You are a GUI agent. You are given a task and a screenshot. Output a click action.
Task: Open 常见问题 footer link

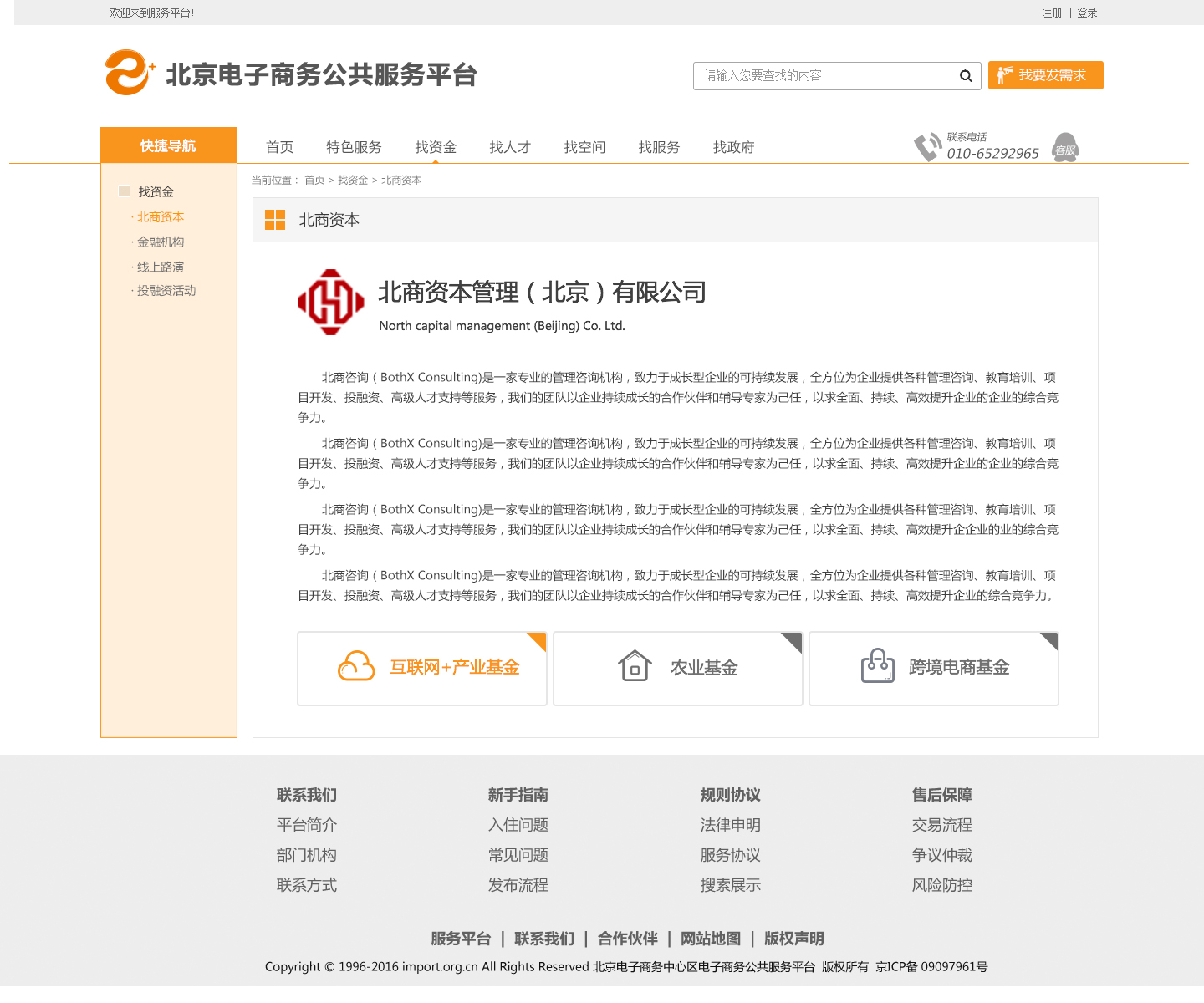coord(518,855)
